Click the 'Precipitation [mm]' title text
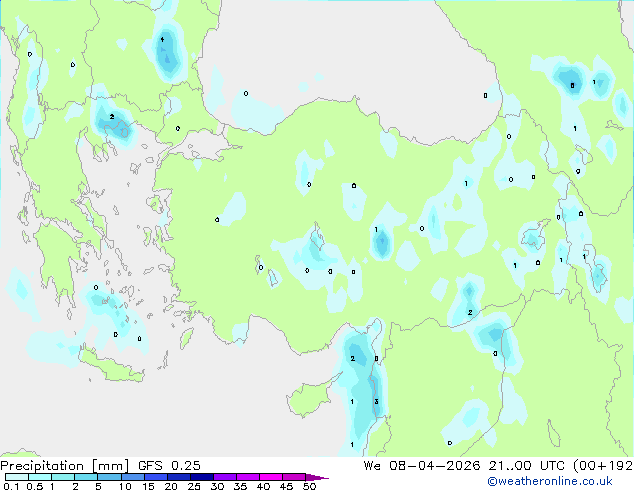This screenshot has width=634, height=490. click(x=65, y=466)
